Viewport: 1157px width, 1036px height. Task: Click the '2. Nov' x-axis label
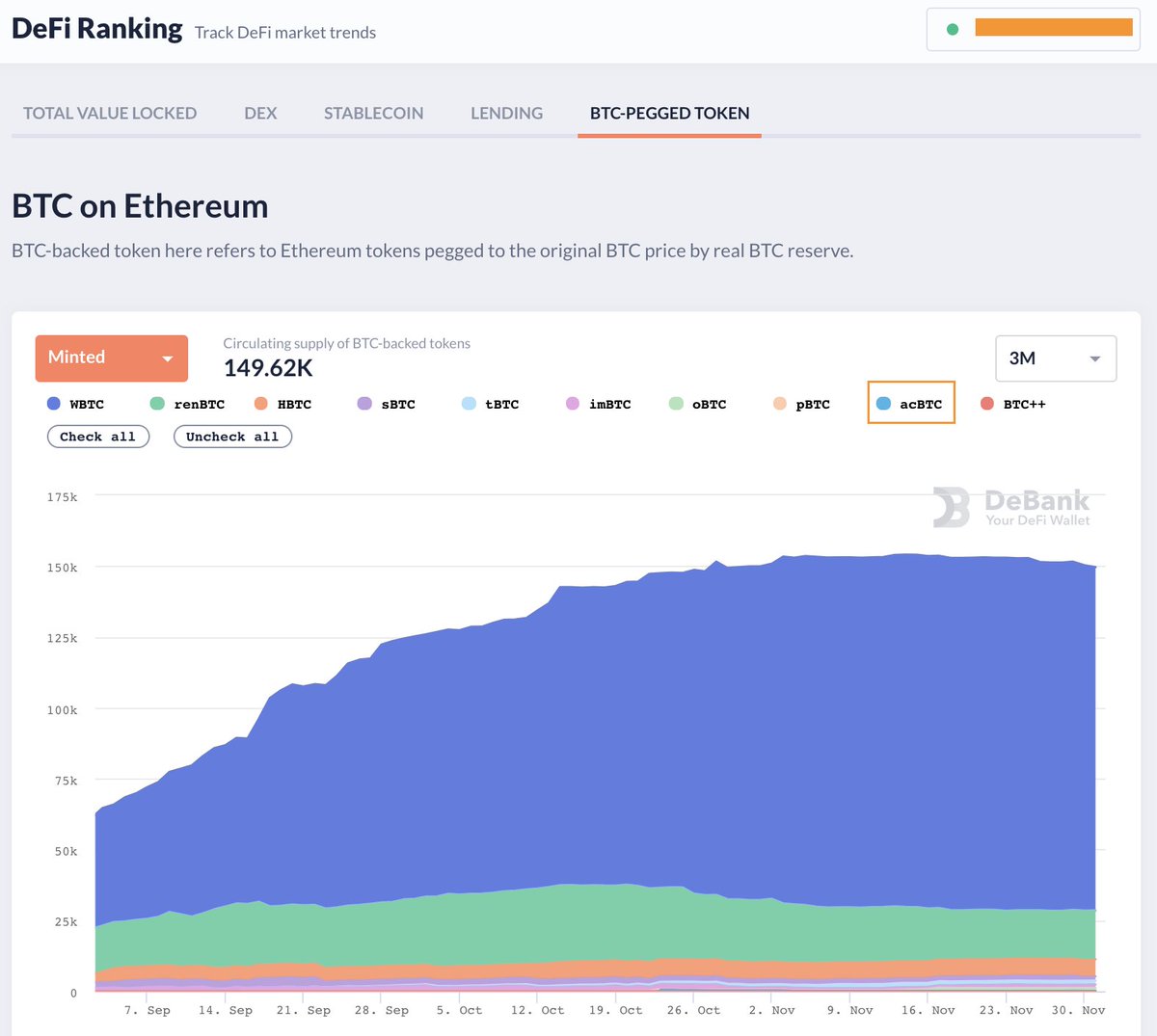coord(771,1010)
